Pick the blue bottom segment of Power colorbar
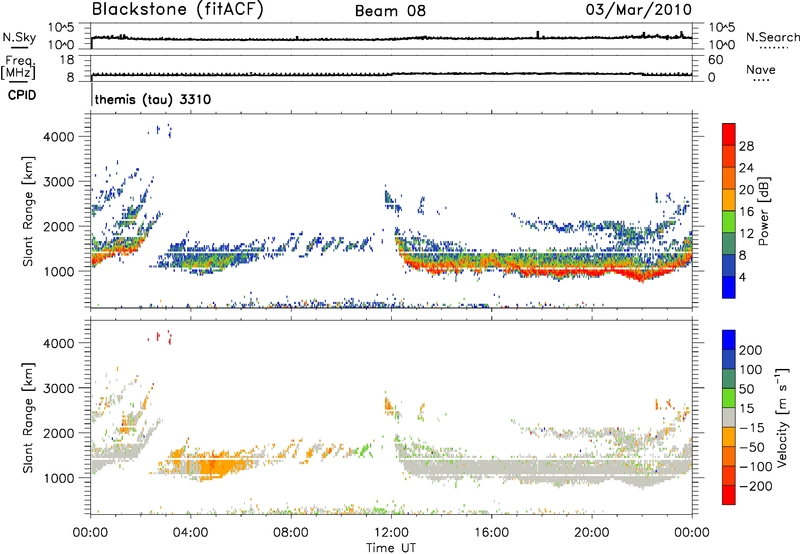800x554 pixels. point(729,287)
